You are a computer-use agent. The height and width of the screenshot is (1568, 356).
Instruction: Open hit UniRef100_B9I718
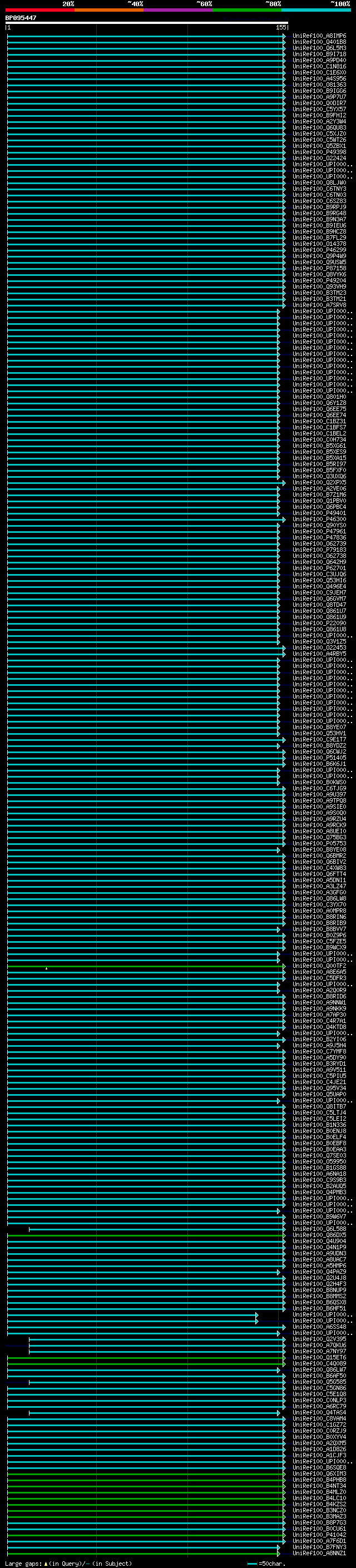[x=319, y=54]
